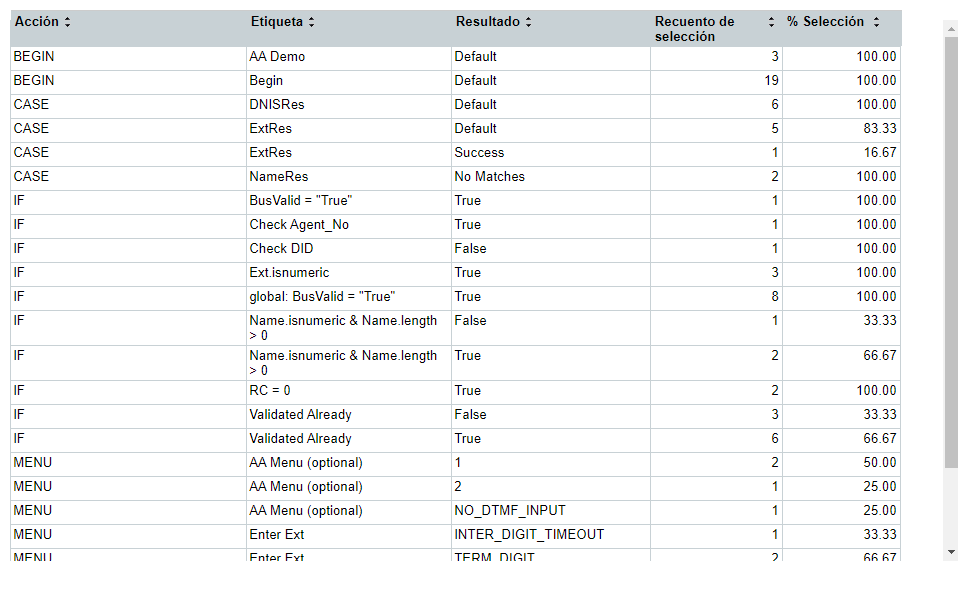
Task: Click the % Selección sort arrows
Action: (876, 22)
